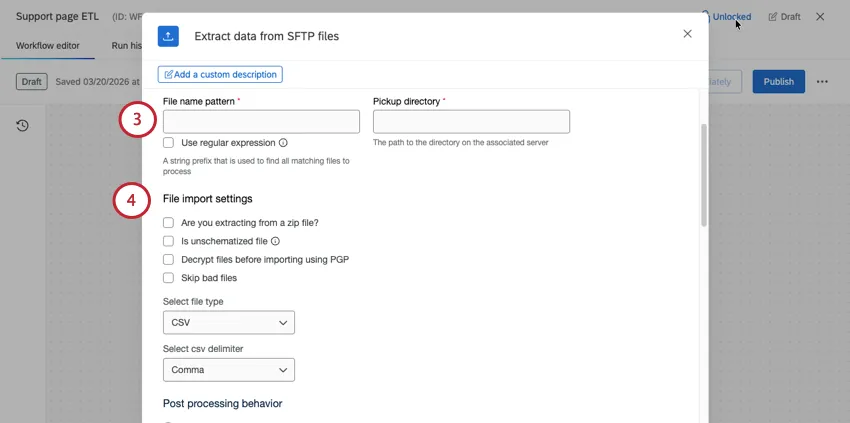850x423 pixels.
Task: Switch to the Workflow editor tab
Action: click(48, 46)
